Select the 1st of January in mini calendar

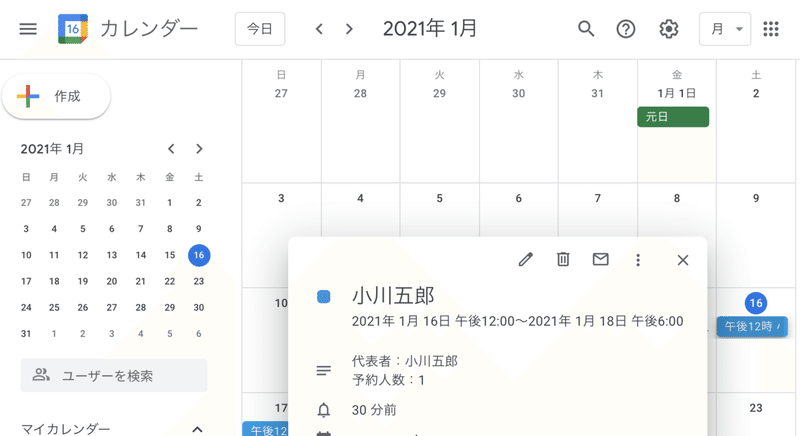point(169,202)
